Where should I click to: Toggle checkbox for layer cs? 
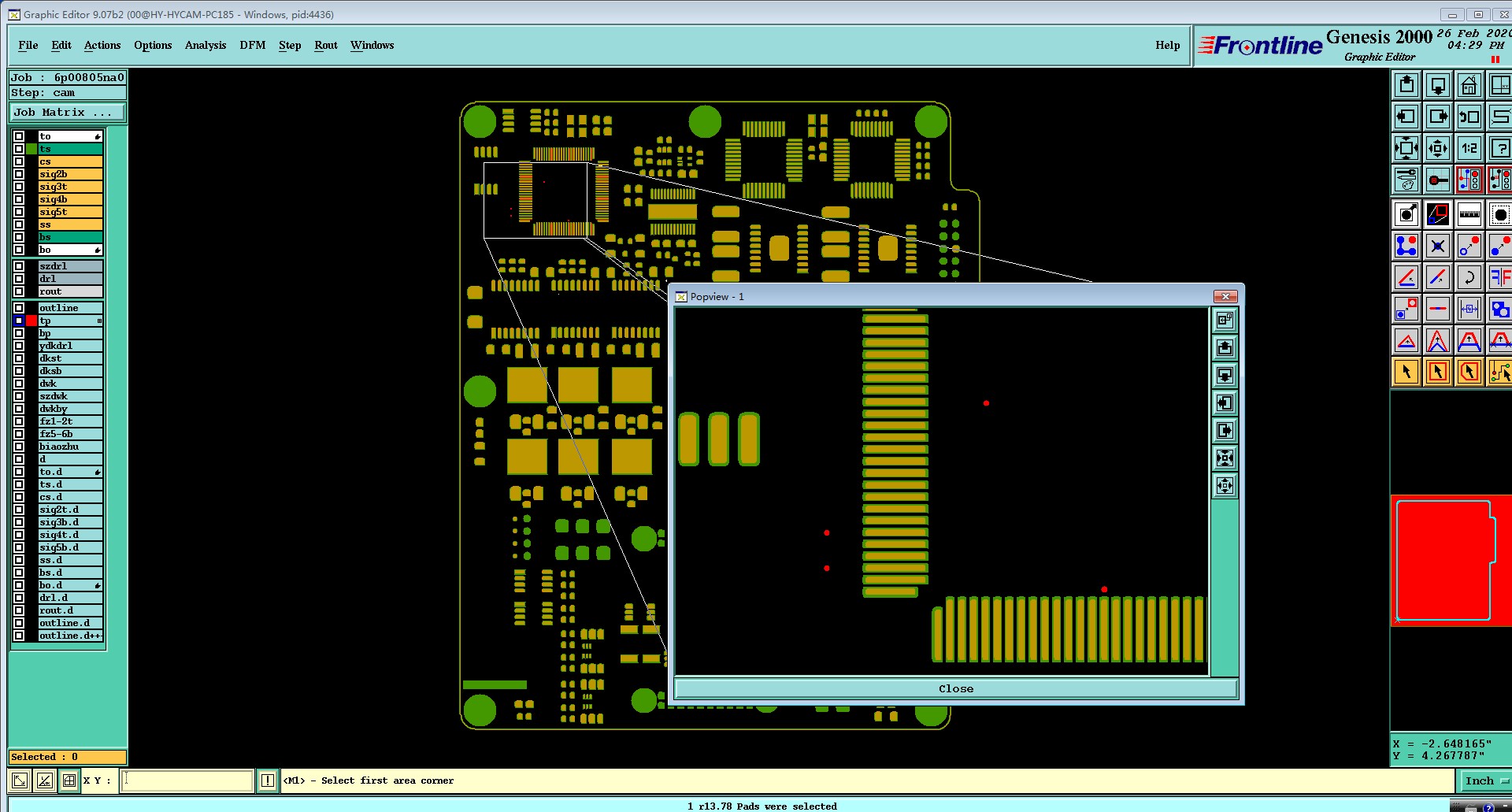coord(19,161)
